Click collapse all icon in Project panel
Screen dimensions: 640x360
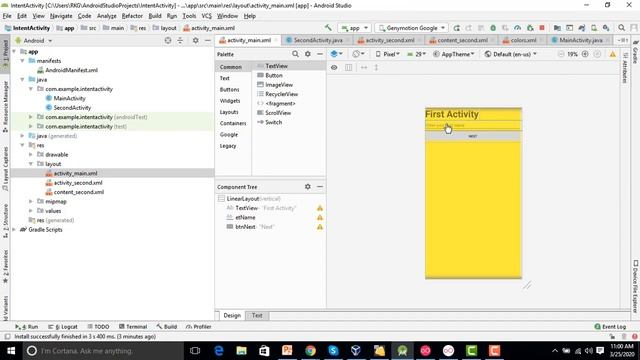[180, 40]
